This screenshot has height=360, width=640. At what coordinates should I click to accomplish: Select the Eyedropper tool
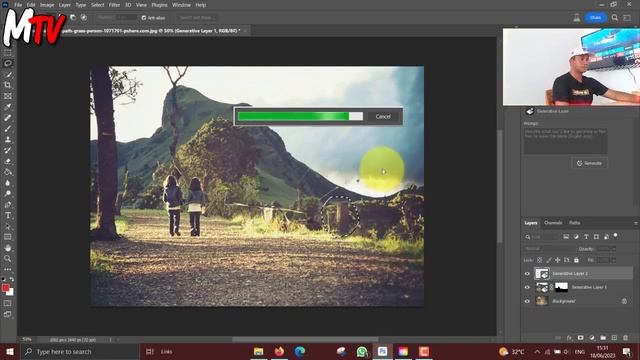click(8, 107)
